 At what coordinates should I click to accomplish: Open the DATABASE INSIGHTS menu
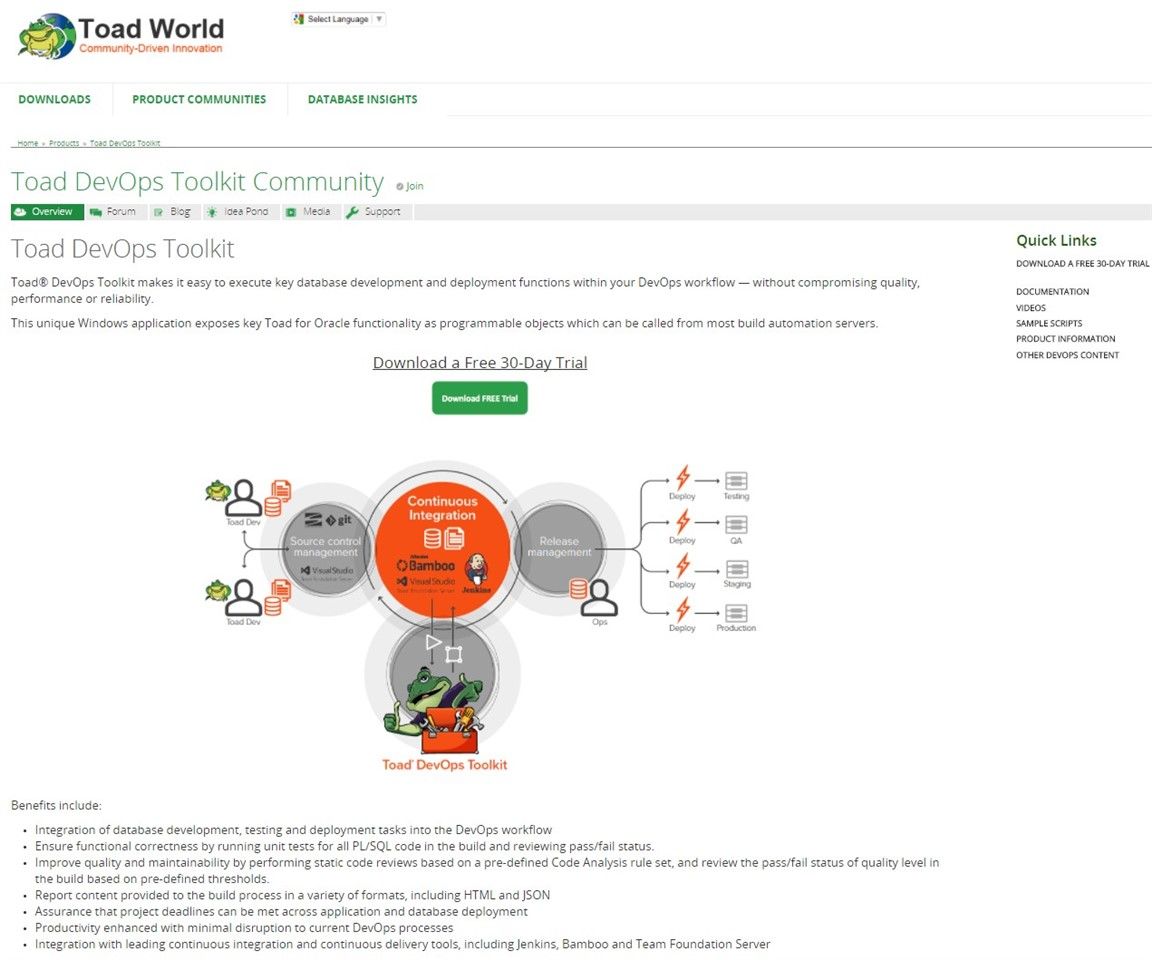(x=362, y=99)
